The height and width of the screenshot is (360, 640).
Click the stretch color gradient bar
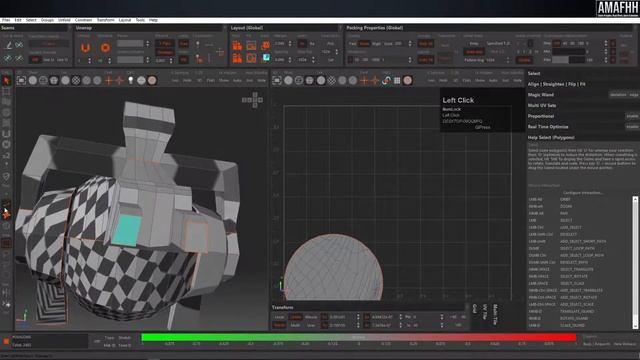click(359, 338)
